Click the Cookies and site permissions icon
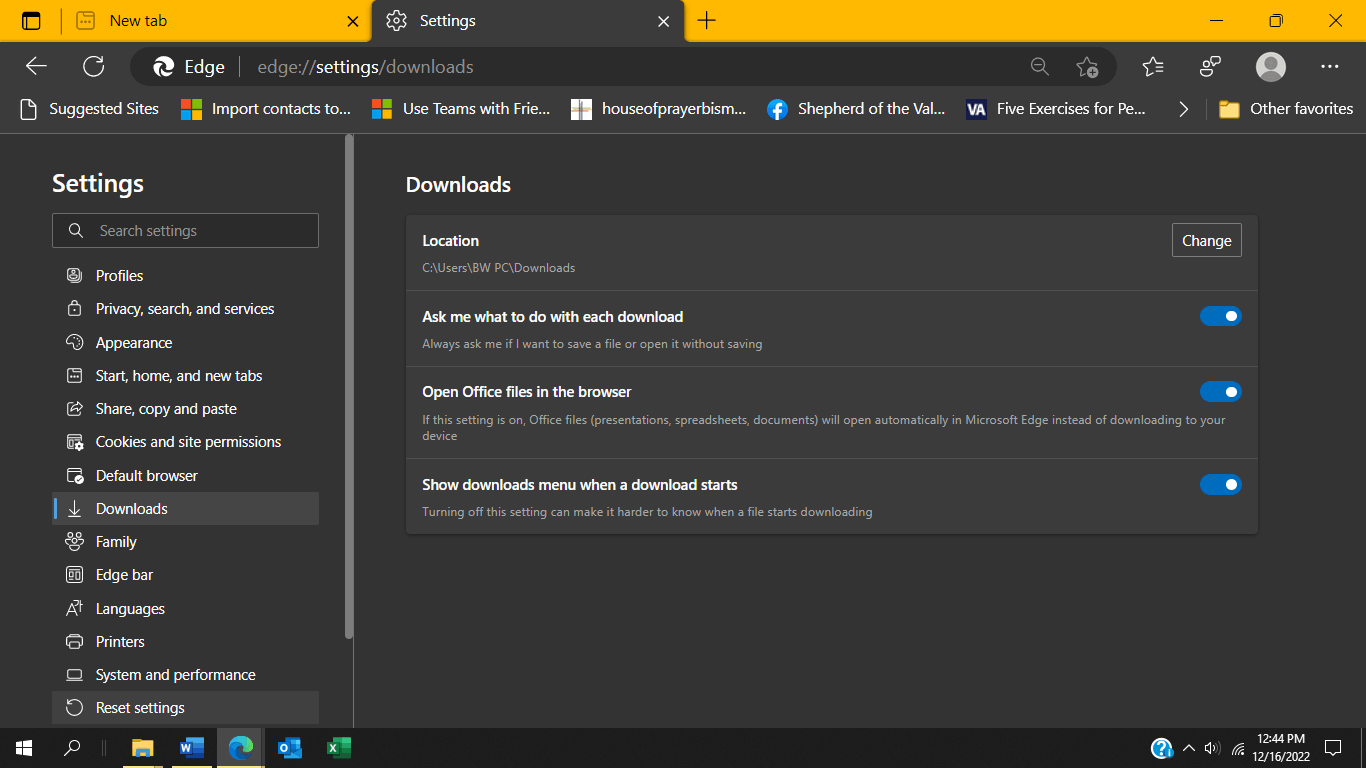The height and width of the screenshot is (768, 1366). [74, 441]
